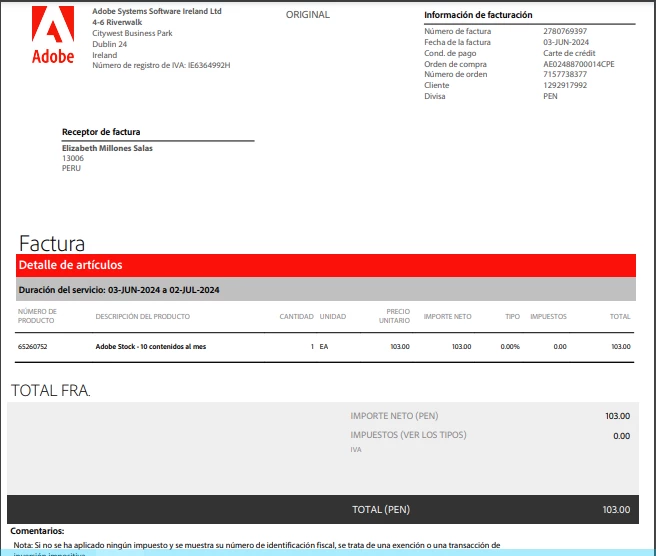Click the 'TOTAL (PEN)' label in dark bar
656x556 pixels.
coord(381,510)
